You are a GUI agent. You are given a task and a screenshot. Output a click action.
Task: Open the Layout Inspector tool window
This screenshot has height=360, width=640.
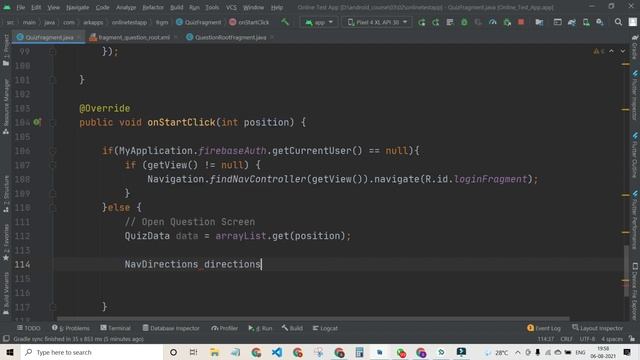click(x=597, y=328)
